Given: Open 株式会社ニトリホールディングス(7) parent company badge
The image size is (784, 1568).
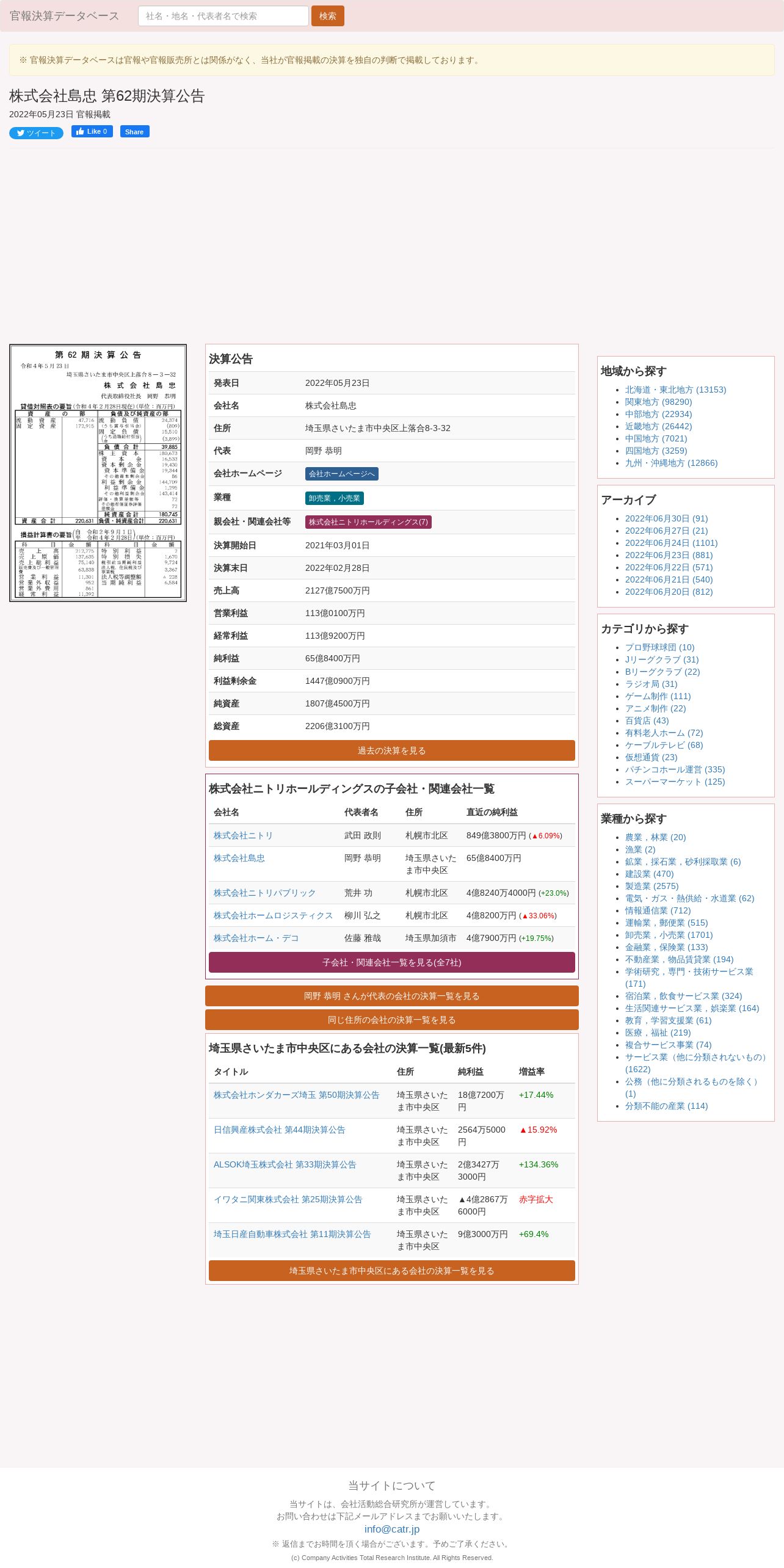Looking at the screenshot, I should [x=368, y=522].
